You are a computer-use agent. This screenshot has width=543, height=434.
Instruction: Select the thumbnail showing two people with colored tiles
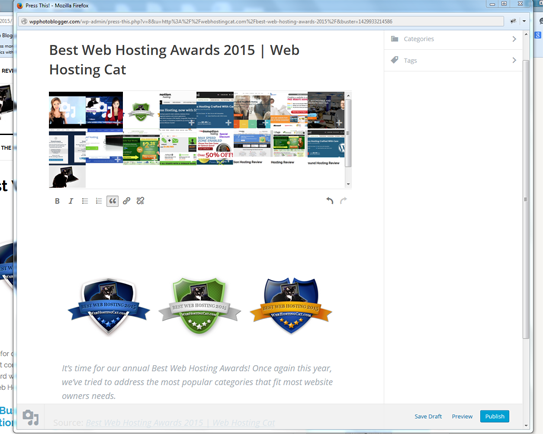[252, 110]
